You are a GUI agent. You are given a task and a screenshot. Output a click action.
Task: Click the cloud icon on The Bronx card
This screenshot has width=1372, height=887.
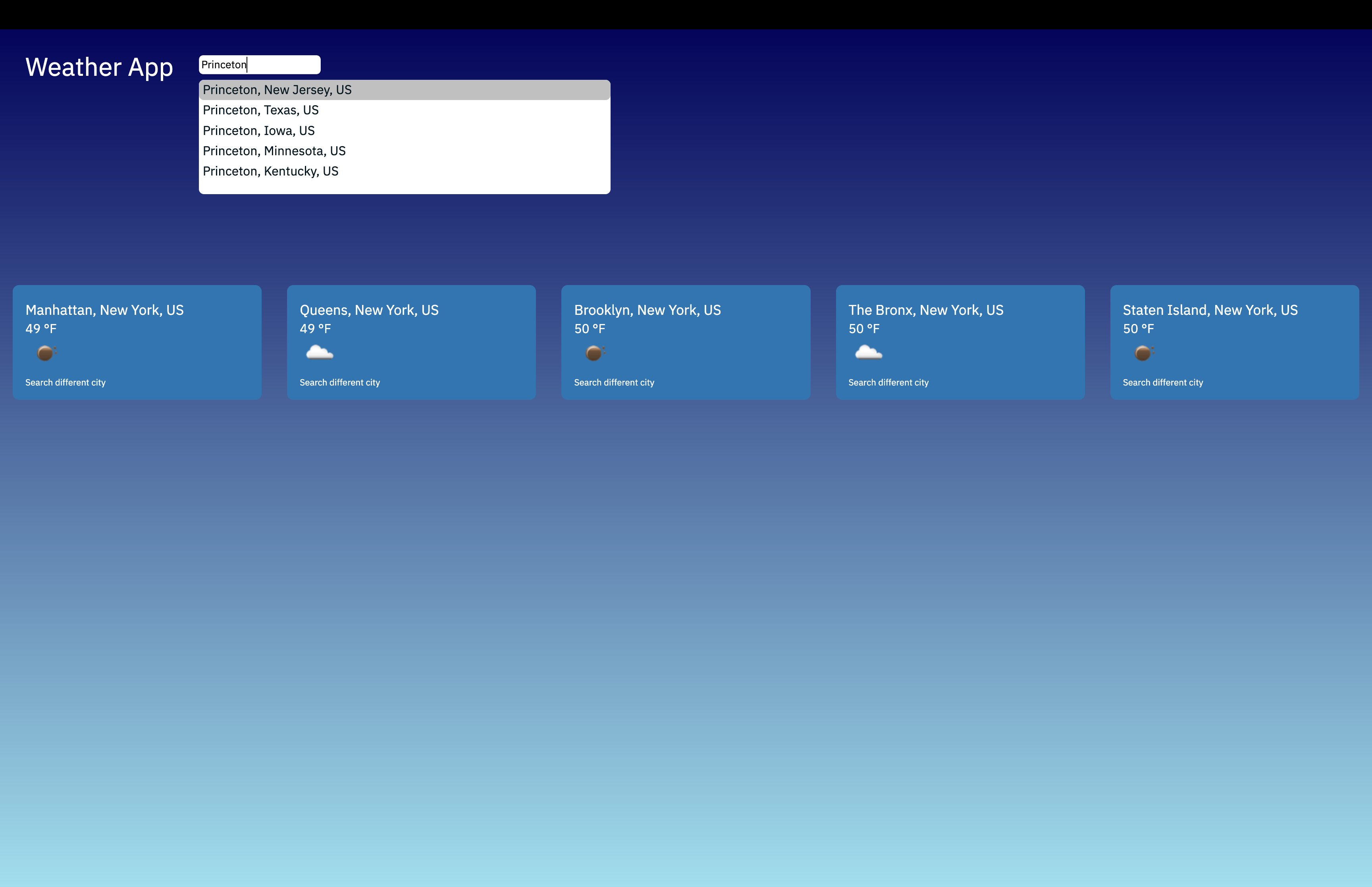(x=868, y=353)
